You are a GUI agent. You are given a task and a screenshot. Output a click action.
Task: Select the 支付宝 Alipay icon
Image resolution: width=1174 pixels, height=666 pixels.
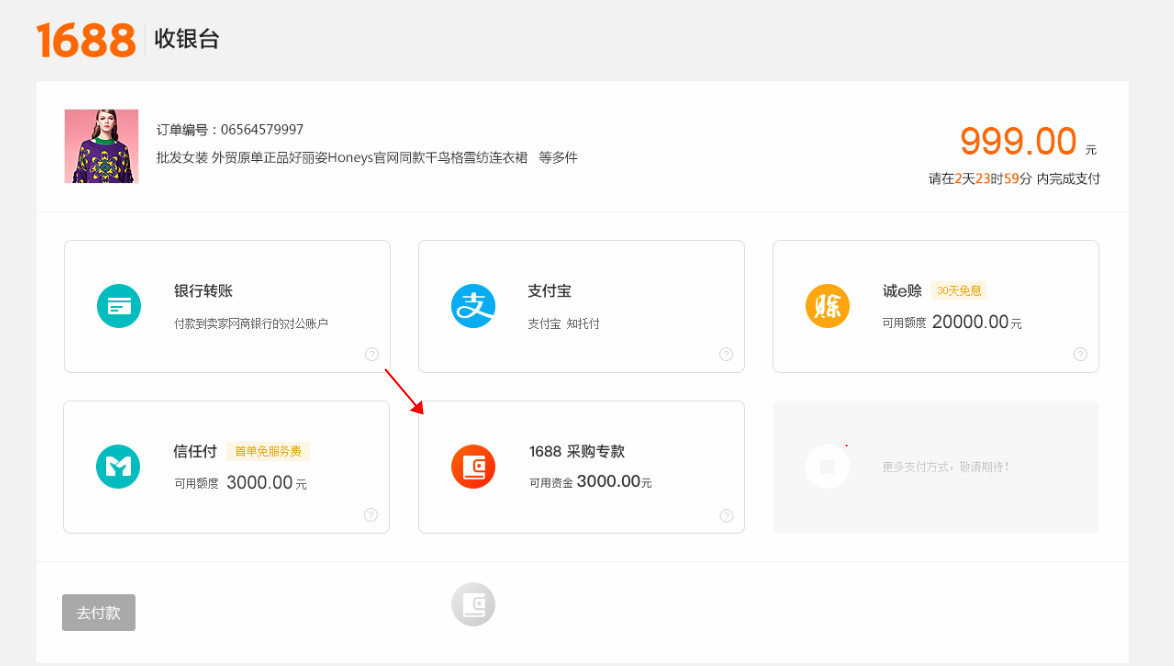473,306
